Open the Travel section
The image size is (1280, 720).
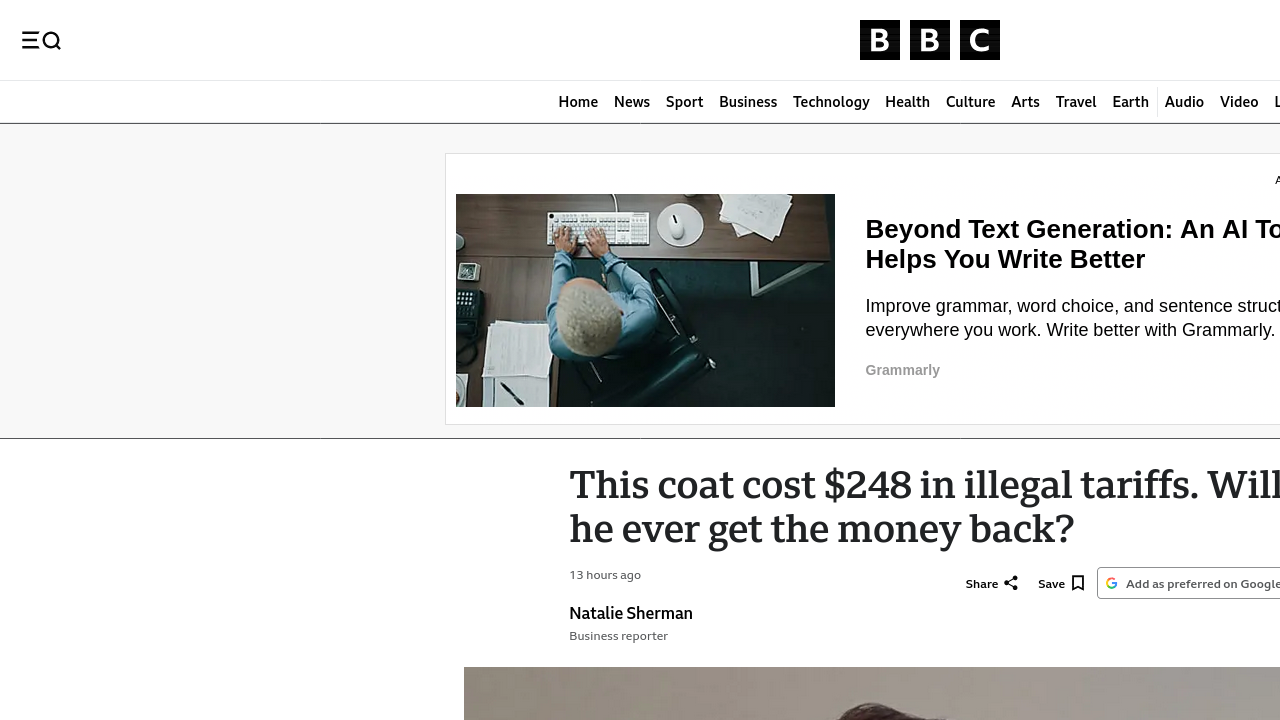(1076, 102)
